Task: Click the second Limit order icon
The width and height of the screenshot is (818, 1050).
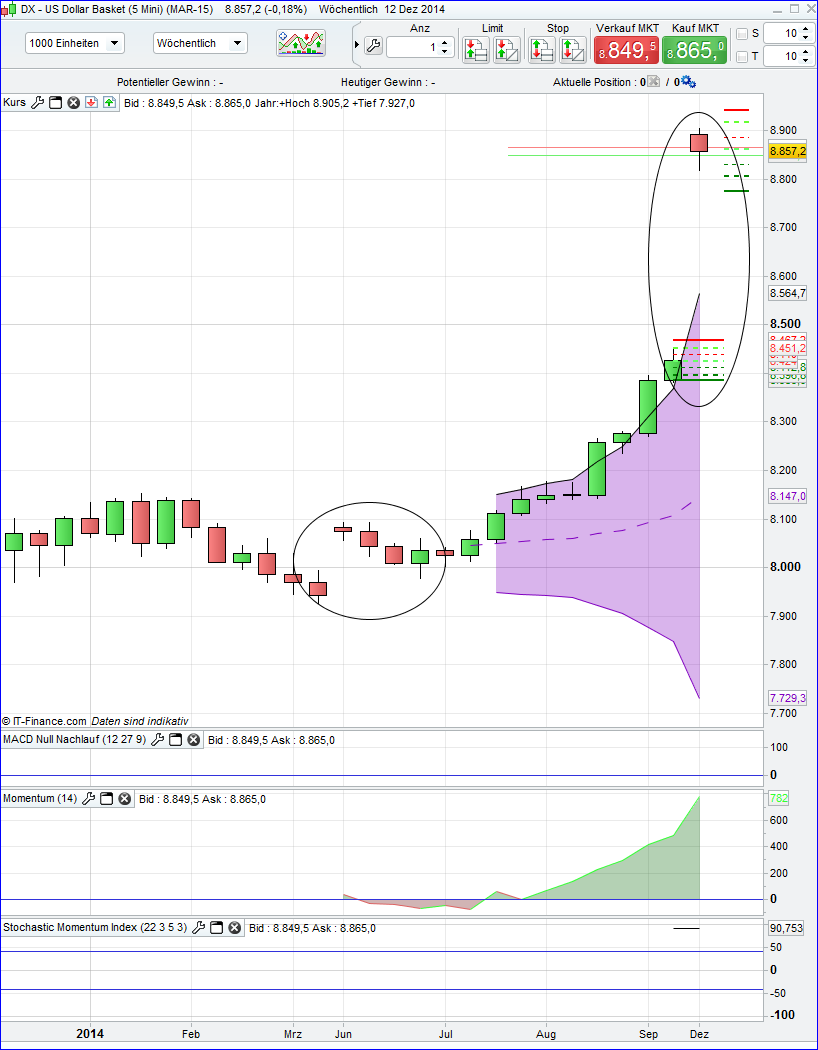Action: [x=507, y=50]
